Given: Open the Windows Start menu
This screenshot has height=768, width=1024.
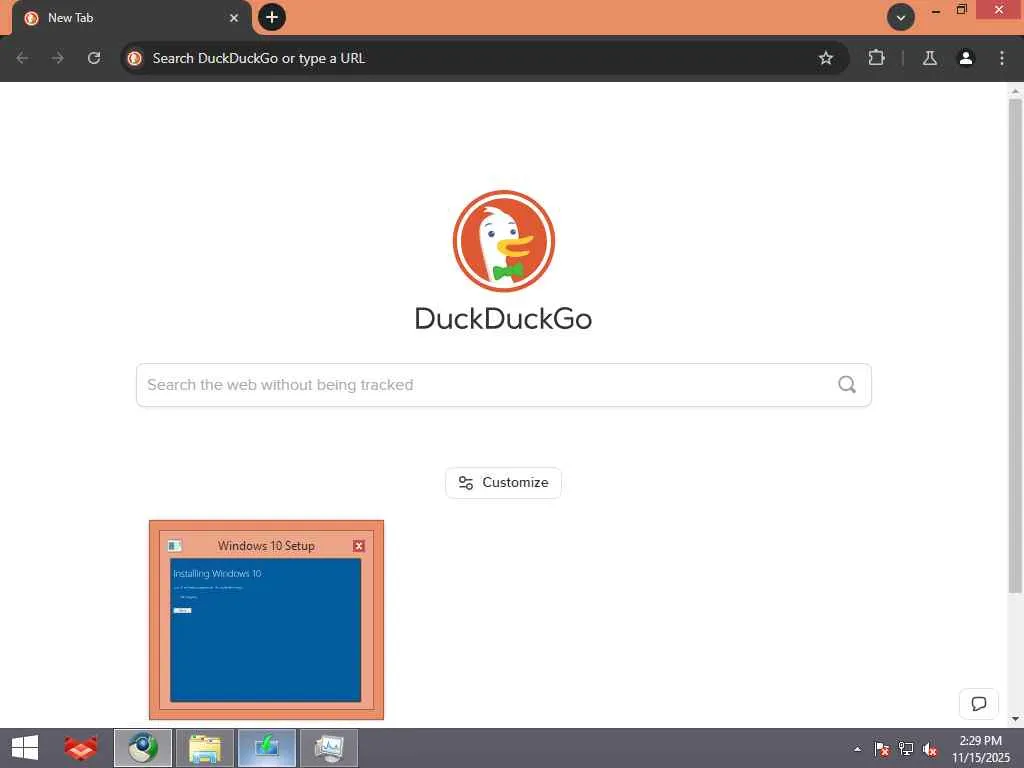Looking at the screenshot, I should (x=25, y=748).
